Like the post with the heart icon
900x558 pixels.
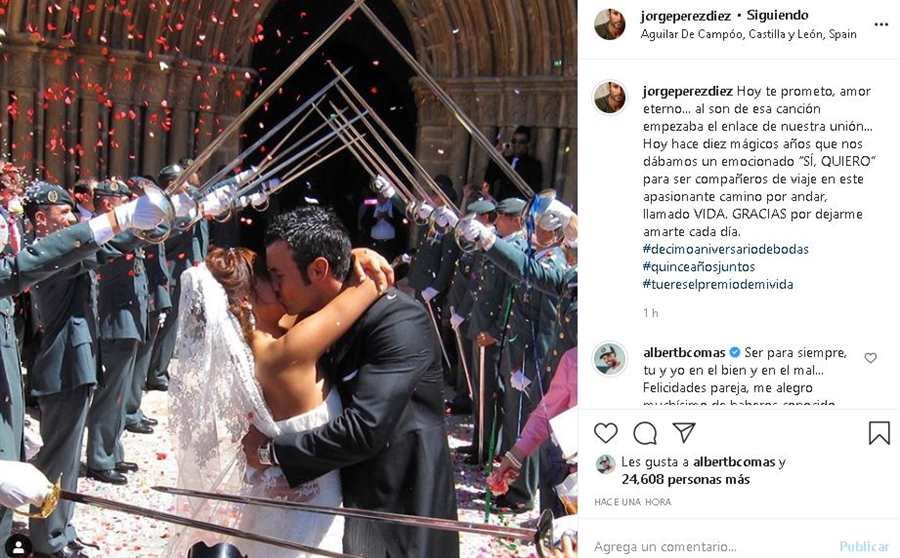point(606,433)
